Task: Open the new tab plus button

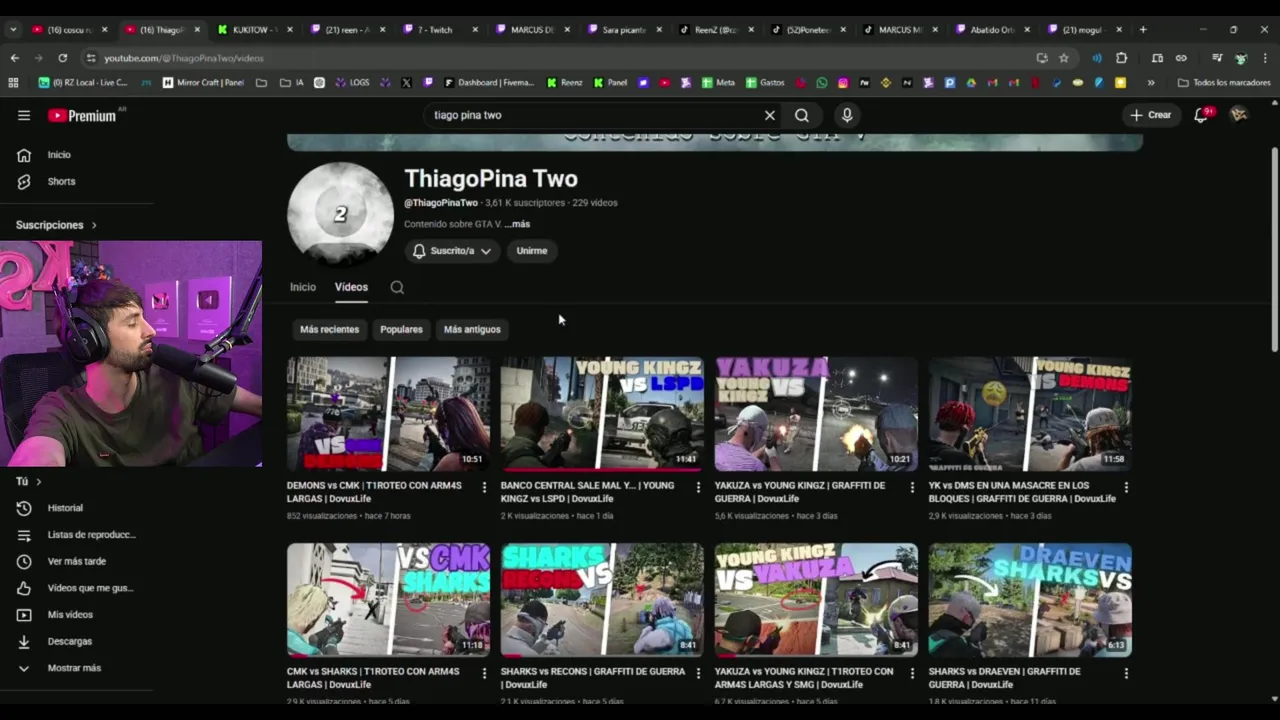Action: (x=1143, y=30)
